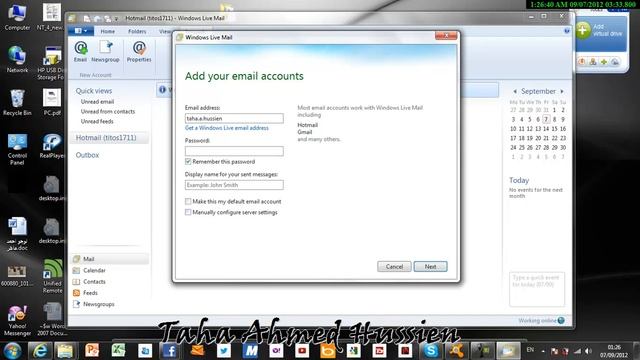Click Get a Windows Live email address link
Screen dimensions: 640x360
coord(227,128)
